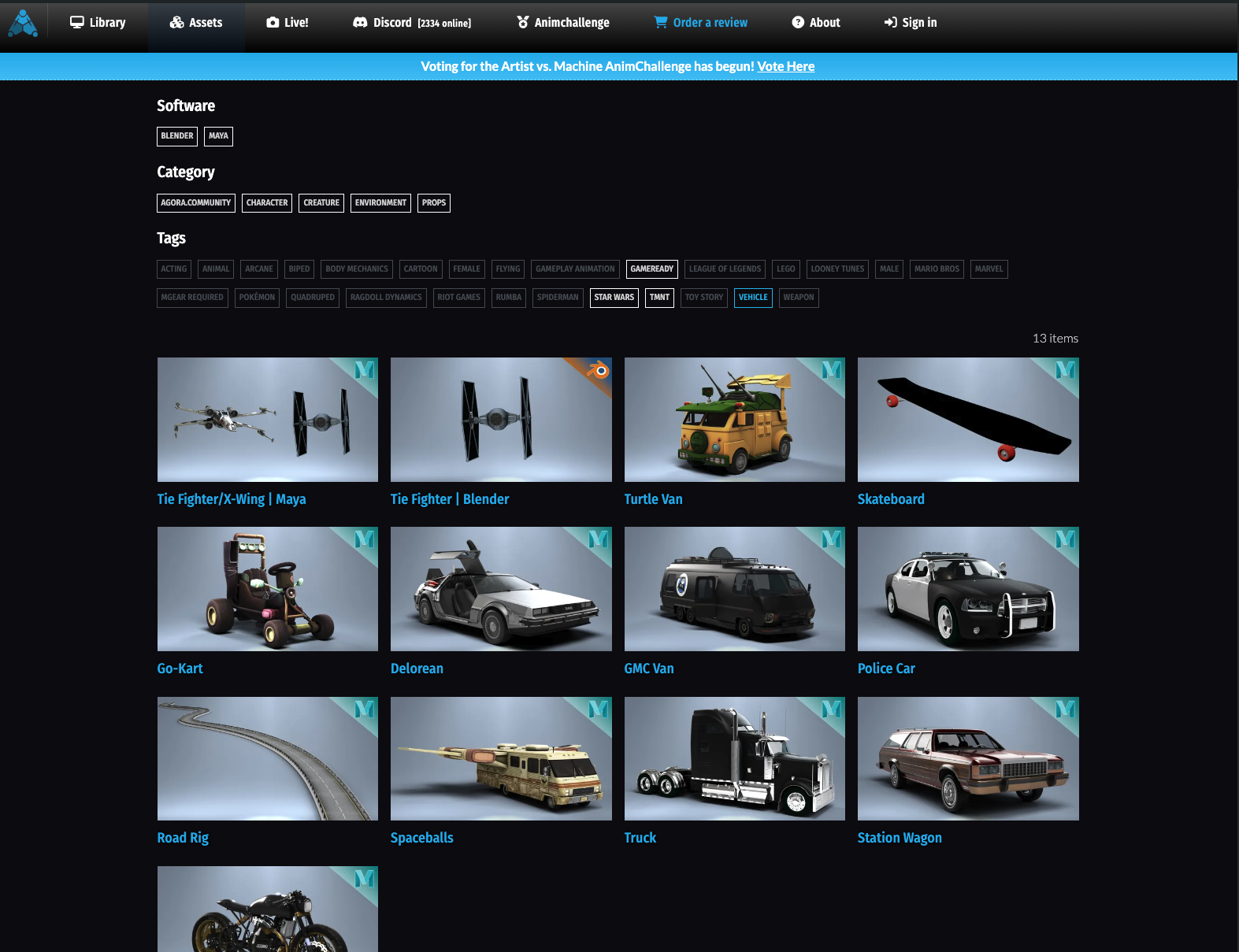Open the Delorean title link
This screenshot has height=952, width=1239.
pyautogui.click(x=417, y=669)
